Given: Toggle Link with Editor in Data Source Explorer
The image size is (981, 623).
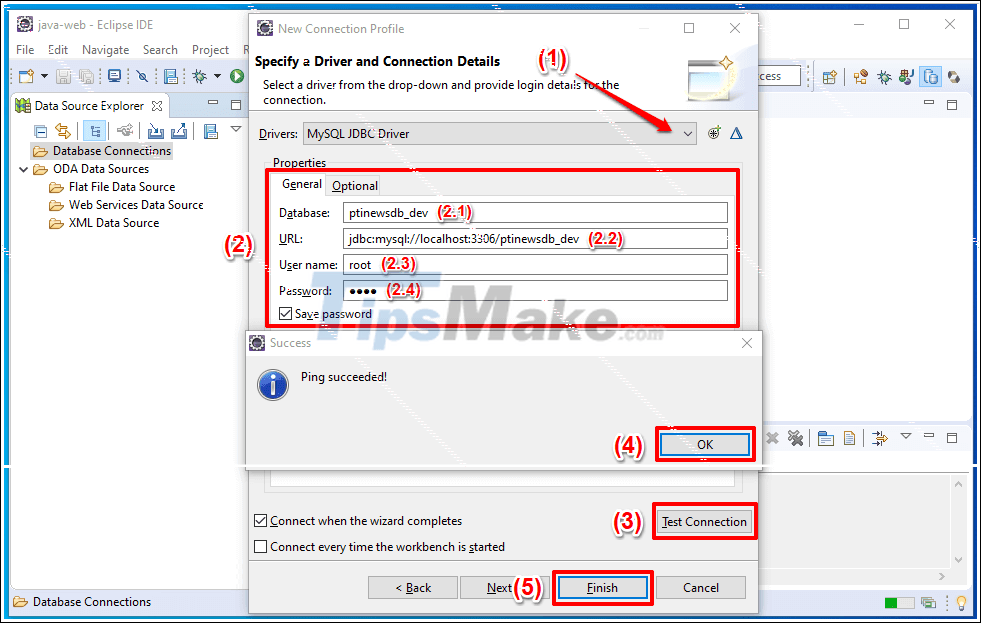Looking at the screenshot, I should pyautogui.click(x=94, y=130).
